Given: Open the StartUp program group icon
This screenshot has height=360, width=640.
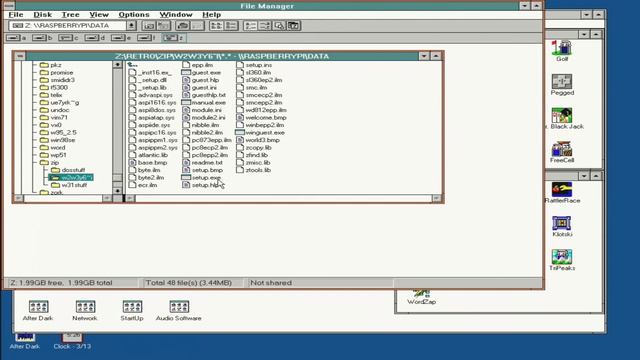Looking at the screenshot, I should [x=132, y=311].
